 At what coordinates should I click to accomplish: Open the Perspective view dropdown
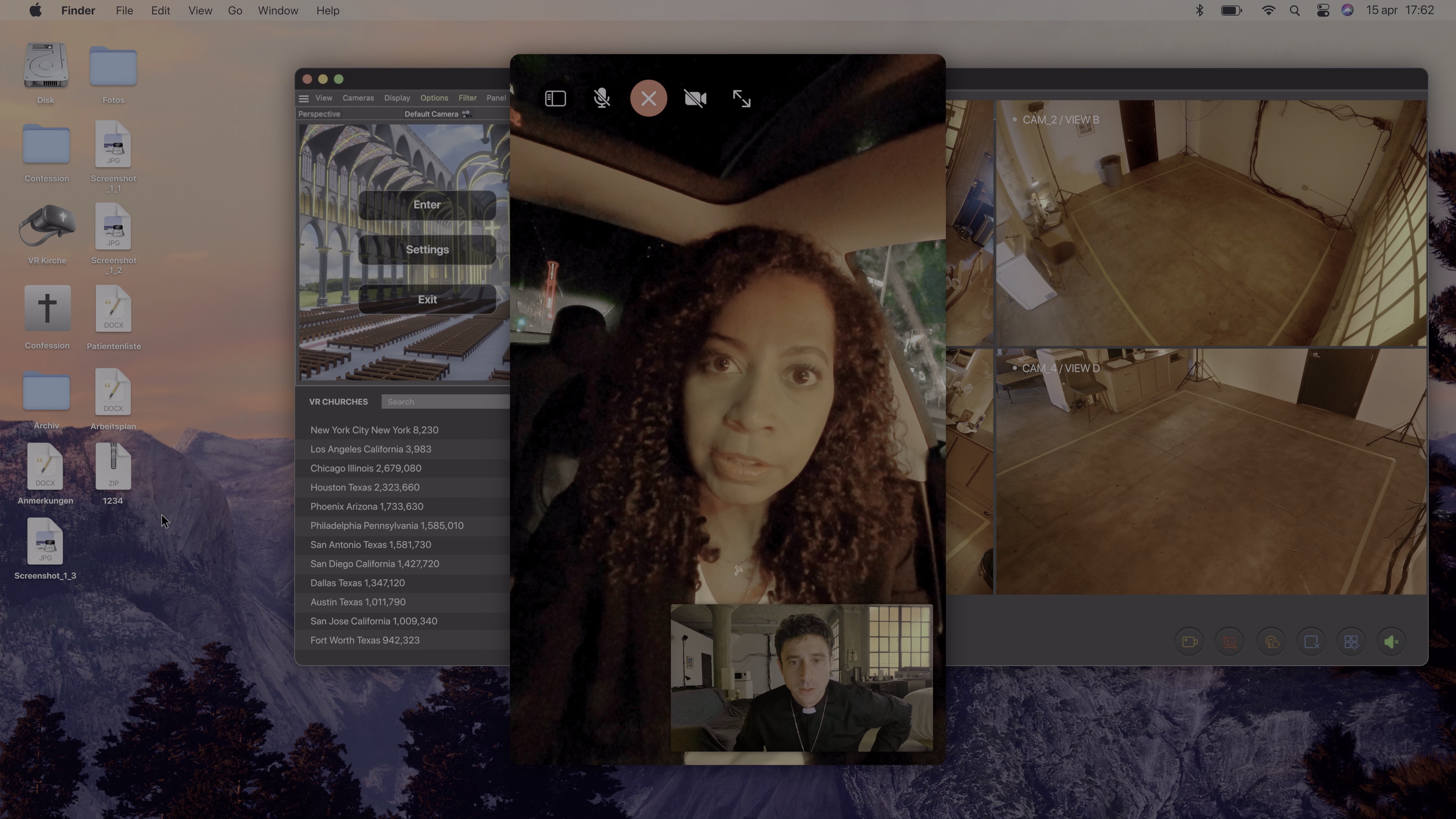[x=319, y=114]
